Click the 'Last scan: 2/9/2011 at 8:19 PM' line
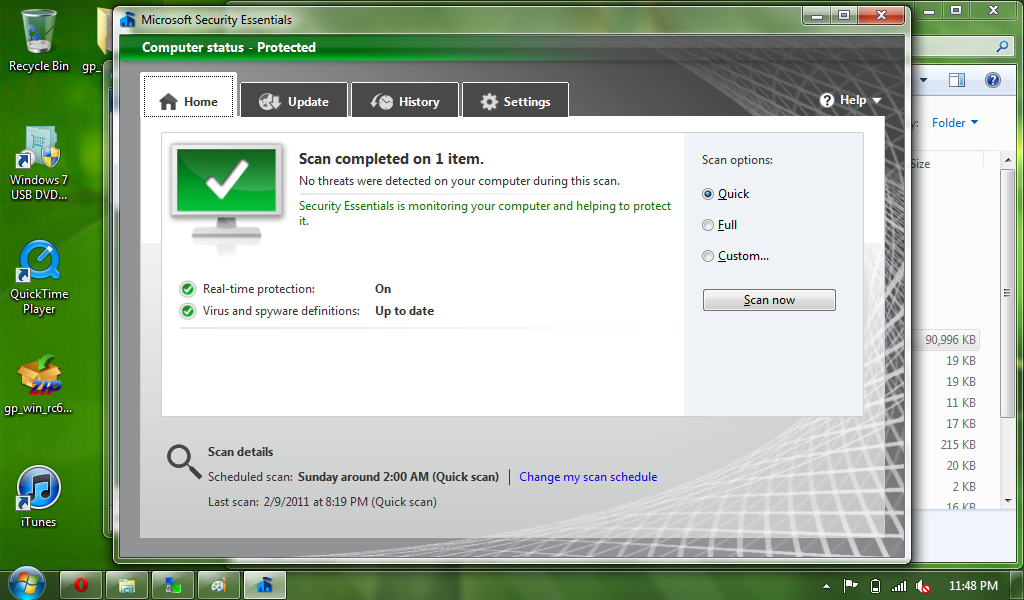The width and height of the screenshot is (1024, 600). point(322,502)
